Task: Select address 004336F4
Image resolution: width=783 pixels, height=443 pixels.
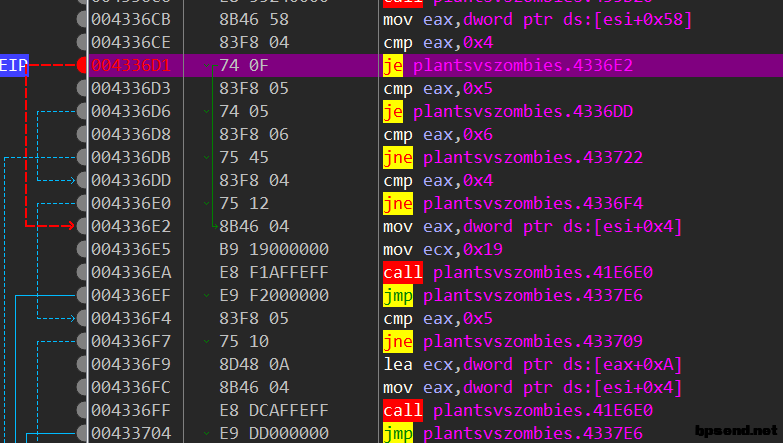Action: coord(131,318)
